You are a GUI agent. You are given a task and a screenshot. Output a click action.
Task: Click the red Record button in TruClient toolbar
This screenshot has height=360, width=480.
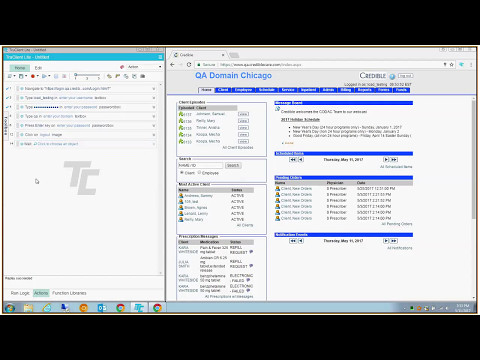point(33,76)
